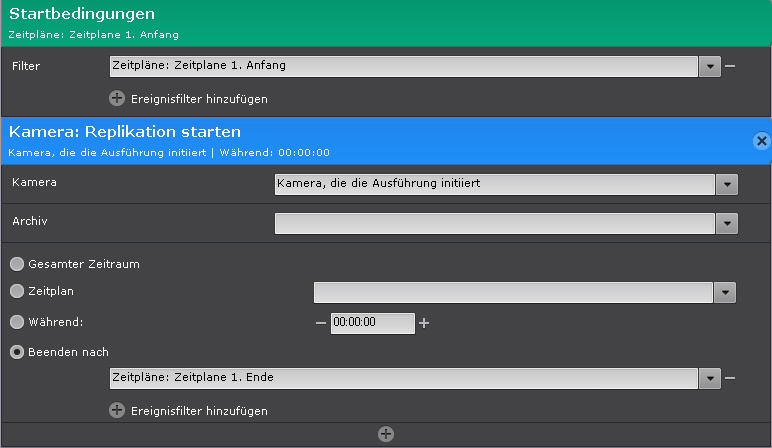Close the Kamera: Replikation starten action
The image size is (772, 448).
761,141
